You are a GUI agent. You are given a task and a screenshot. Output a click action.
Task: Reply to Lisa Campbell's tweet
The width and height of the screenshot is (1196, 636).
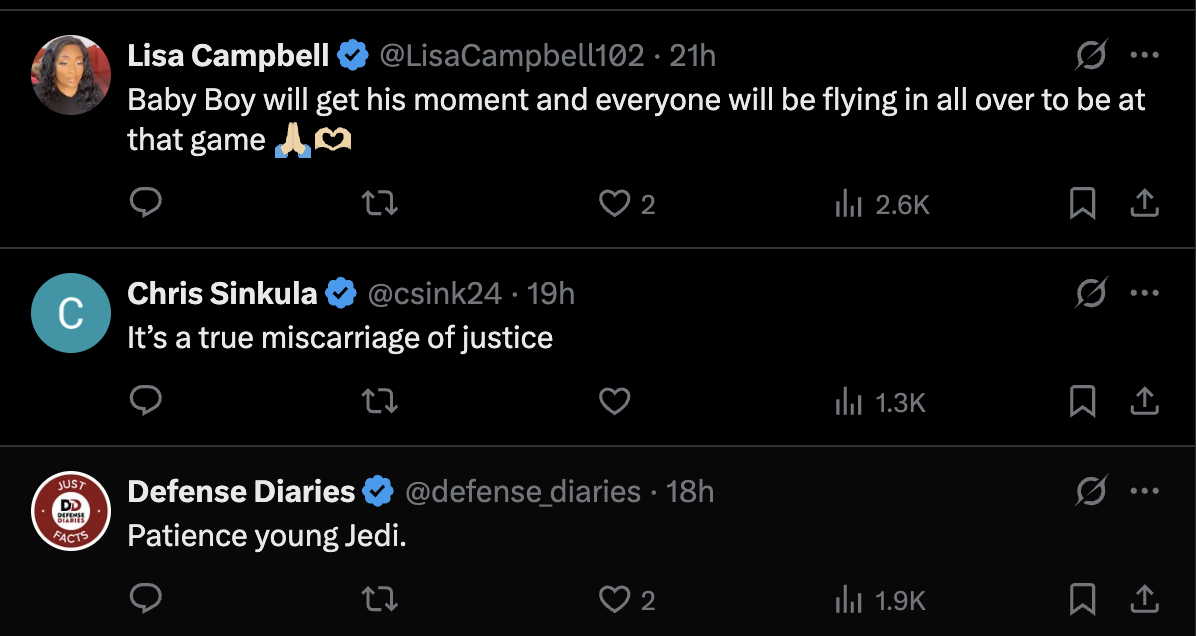(x=146, y=204)
